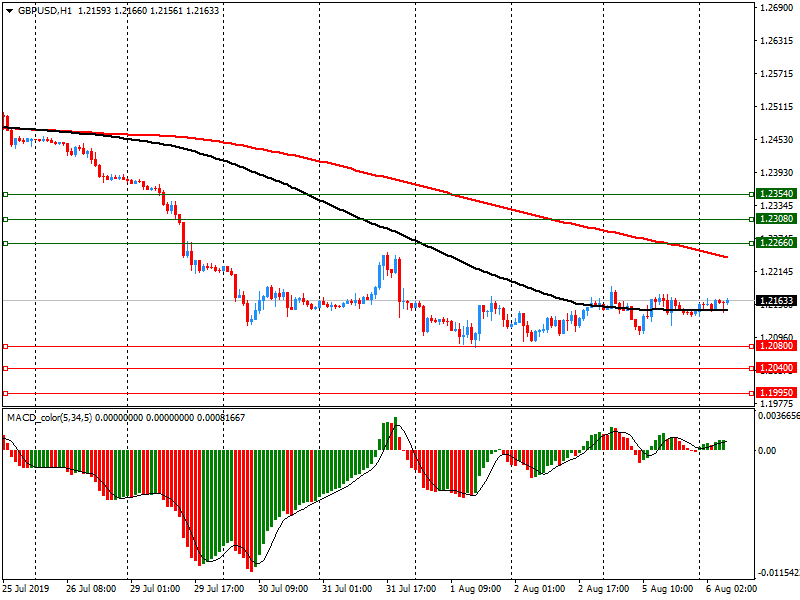
Task: Click the MACD scale 0.00 zero label
Action: (x=767, y=451)
